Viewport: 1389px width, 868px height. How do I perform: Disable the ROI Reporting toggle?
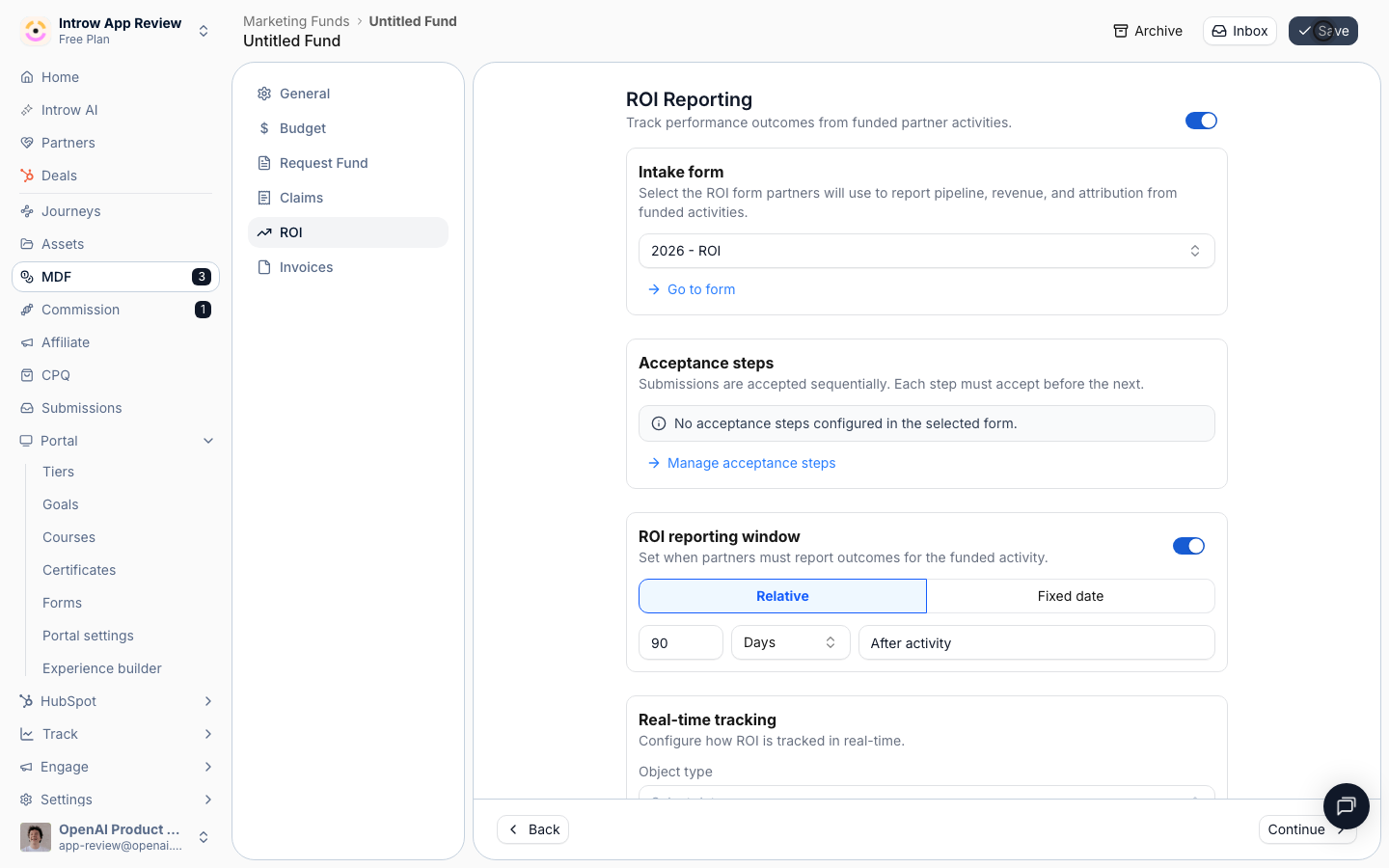pos(1201,121)
